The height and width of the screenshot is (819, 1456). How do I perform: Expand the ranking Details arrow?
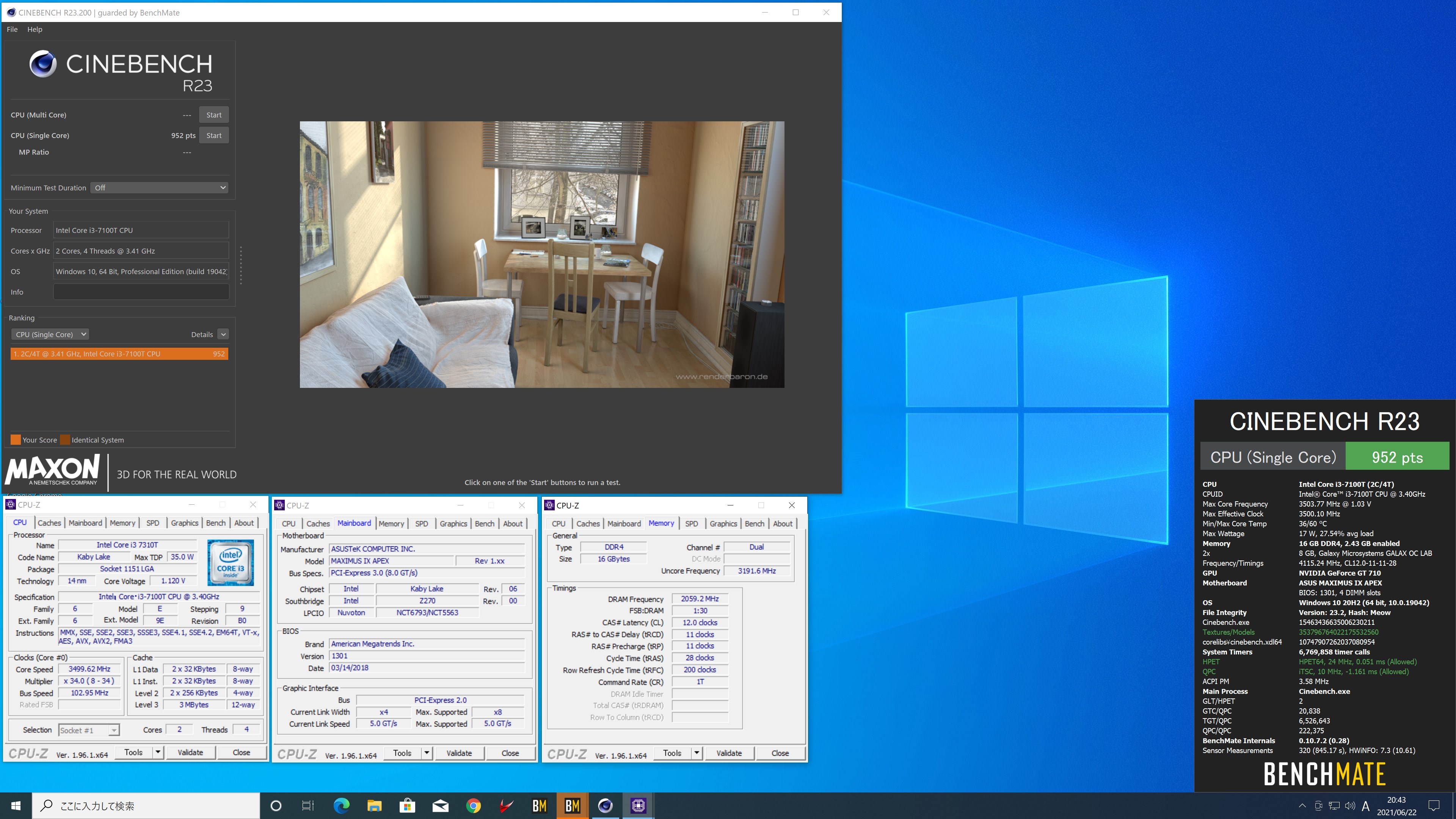click(223, 334)
